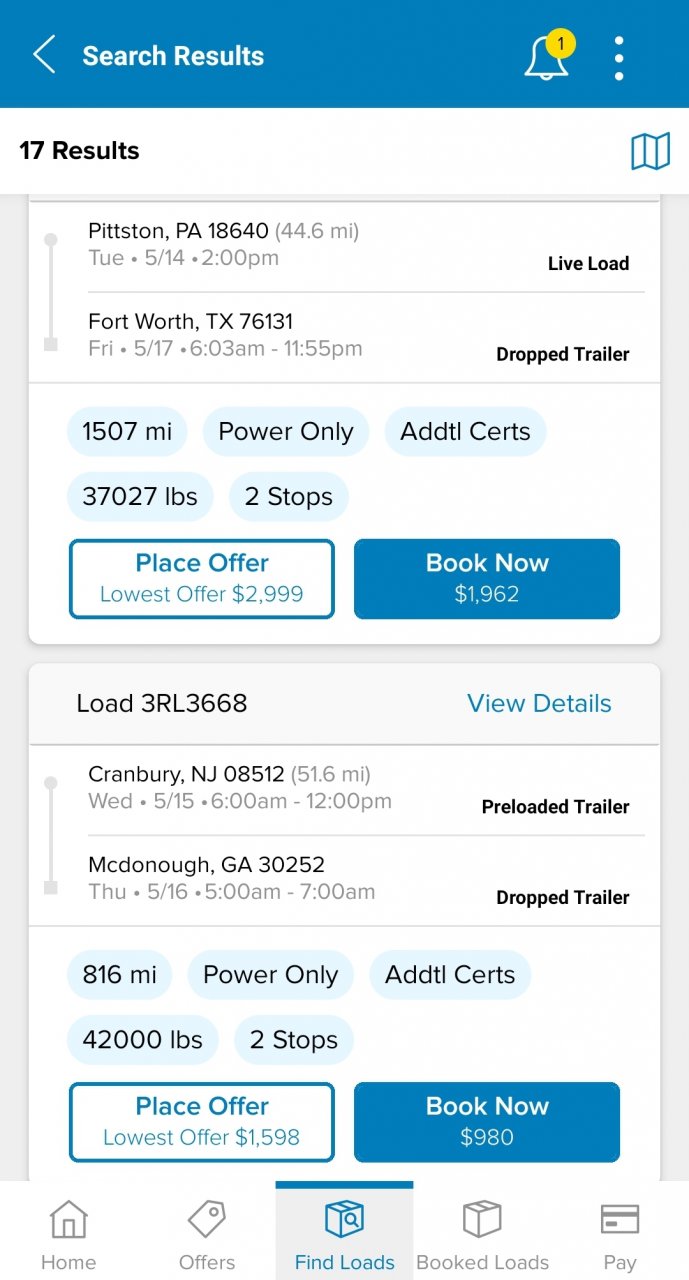Tap the 1507 mi chip

(127, 432)
